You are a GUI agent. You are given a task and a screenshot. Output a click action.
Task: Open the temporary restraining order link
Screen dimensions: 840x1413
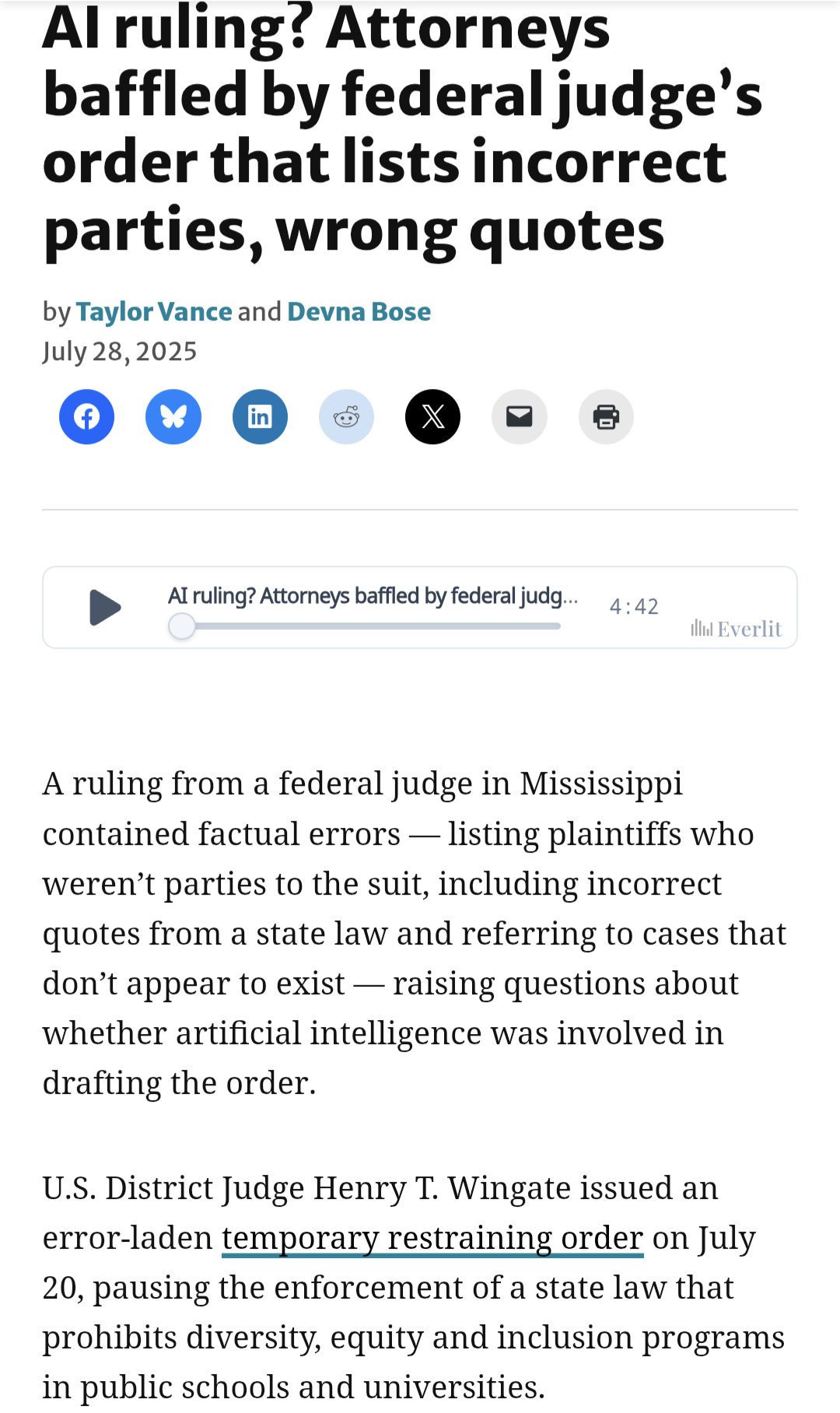[432, 1238]
